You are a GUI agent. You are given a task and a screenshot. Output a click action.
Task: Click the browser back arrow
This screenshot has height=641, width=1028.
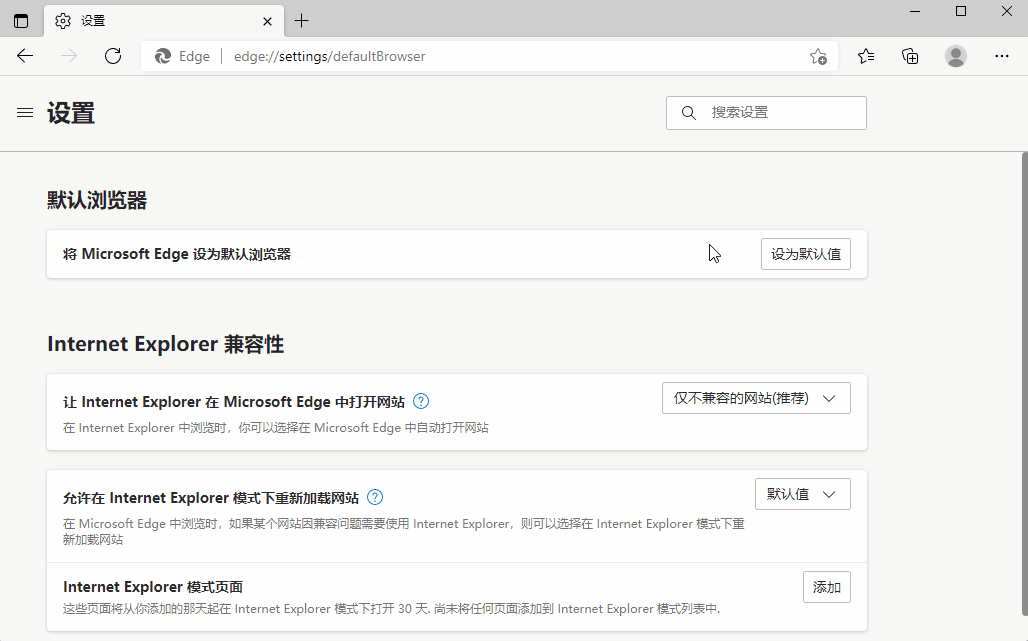click(24, 56)
